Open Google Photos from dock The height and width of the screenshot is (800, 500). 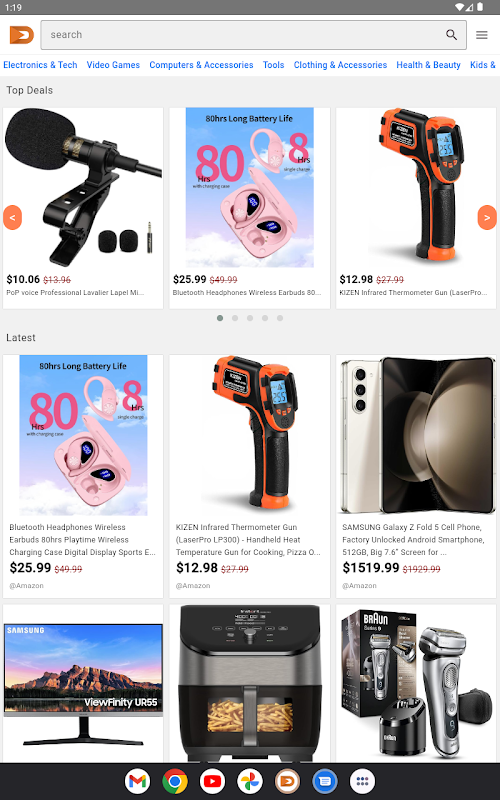(250, 781)
